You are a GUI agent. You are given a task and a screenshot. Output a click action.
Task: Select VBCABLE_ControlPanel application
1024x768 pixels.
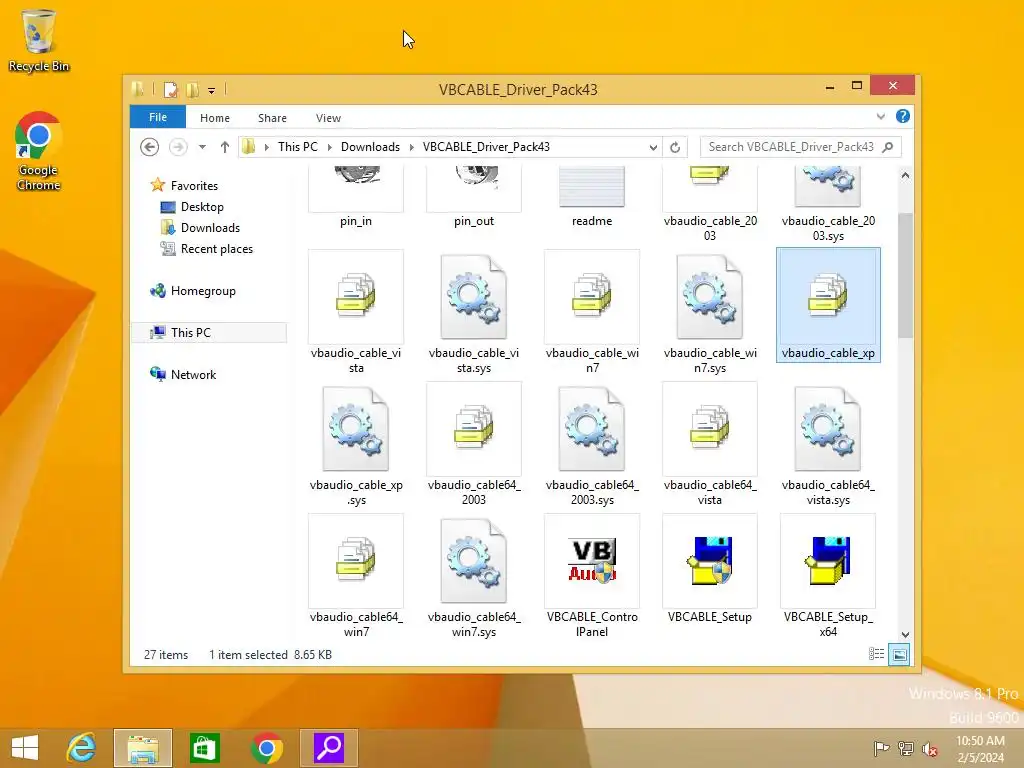click(x=592, y=577)
